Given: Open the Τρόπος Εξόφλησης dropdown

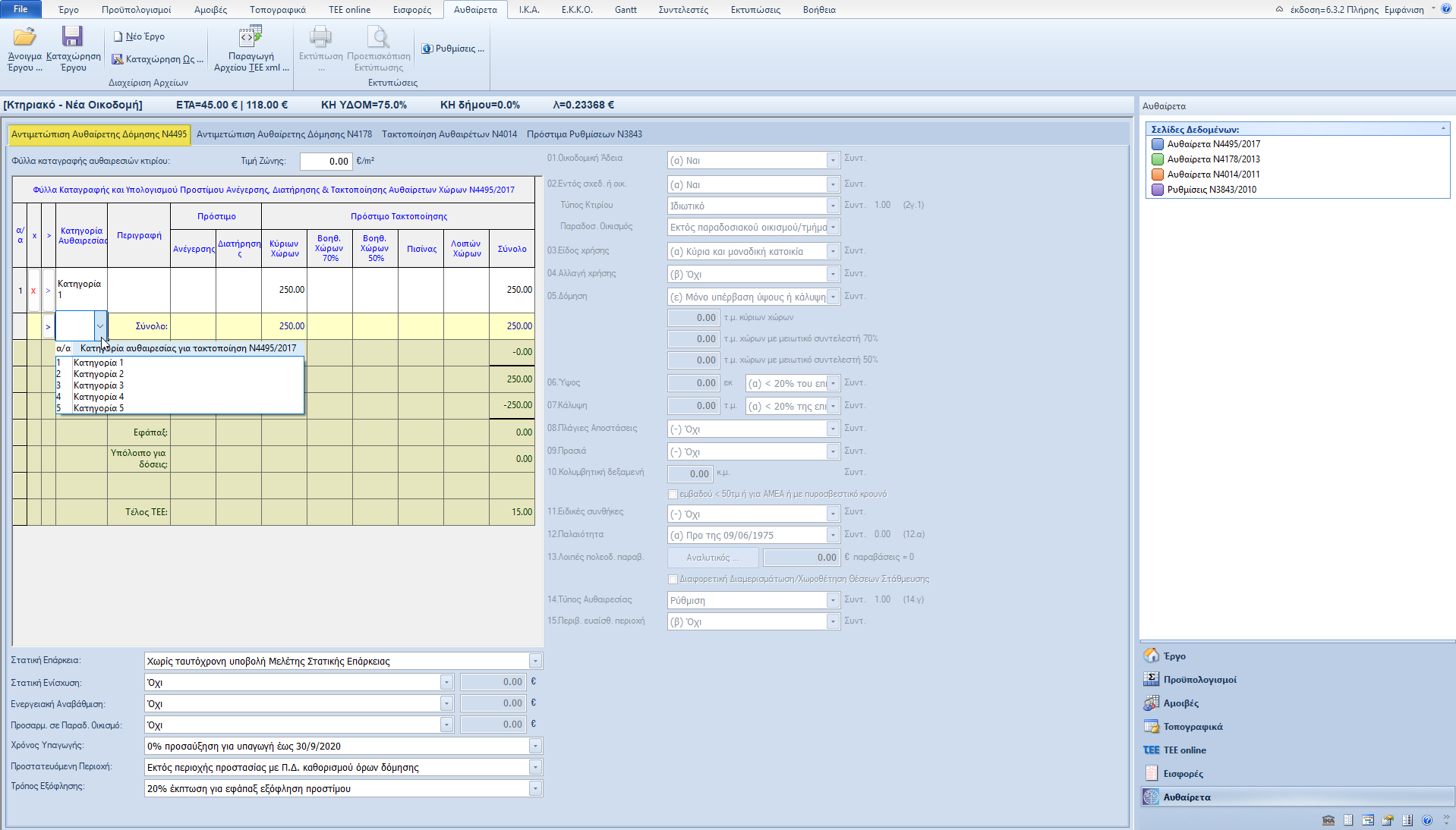Looking at the screenshot, I should 535,789.
